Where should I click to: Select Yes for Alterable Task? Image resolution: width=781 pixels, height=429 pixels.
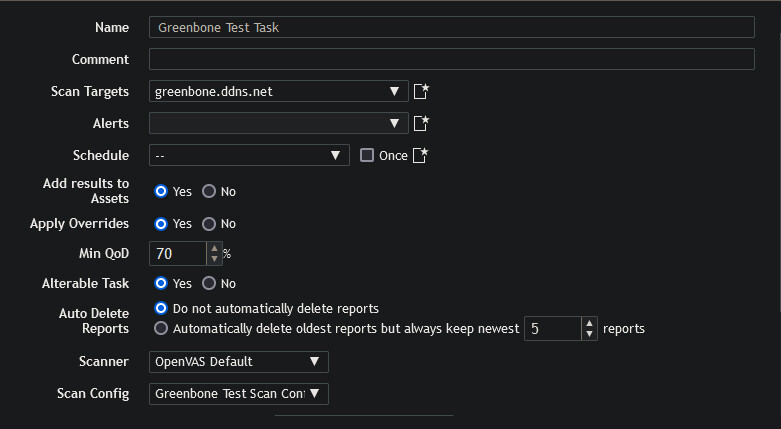[161, 284]
